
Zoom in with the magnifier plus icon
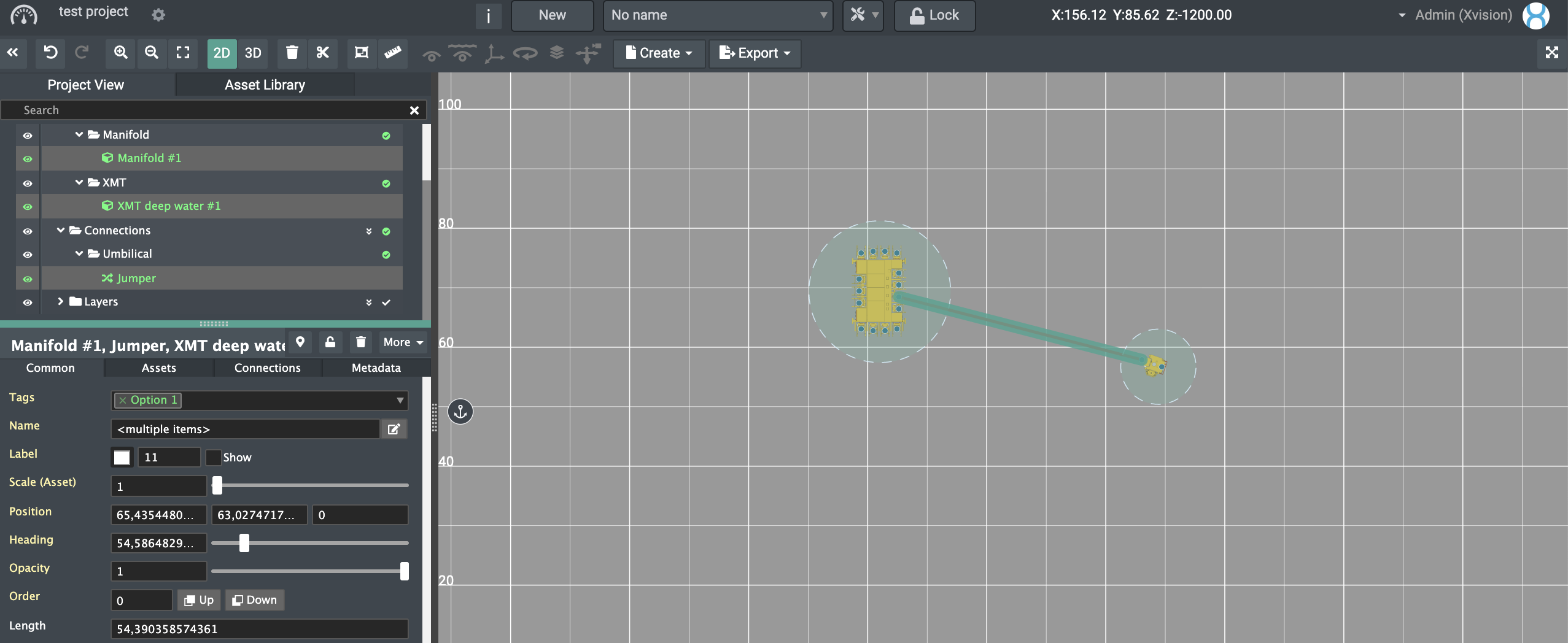point(121,53)
